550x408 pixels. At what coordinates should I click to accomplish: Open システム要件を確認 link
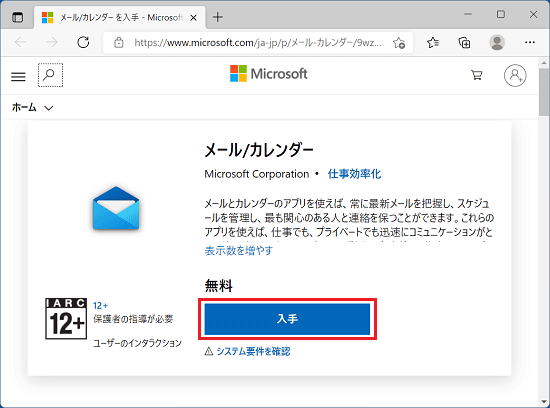coord(253,351)
